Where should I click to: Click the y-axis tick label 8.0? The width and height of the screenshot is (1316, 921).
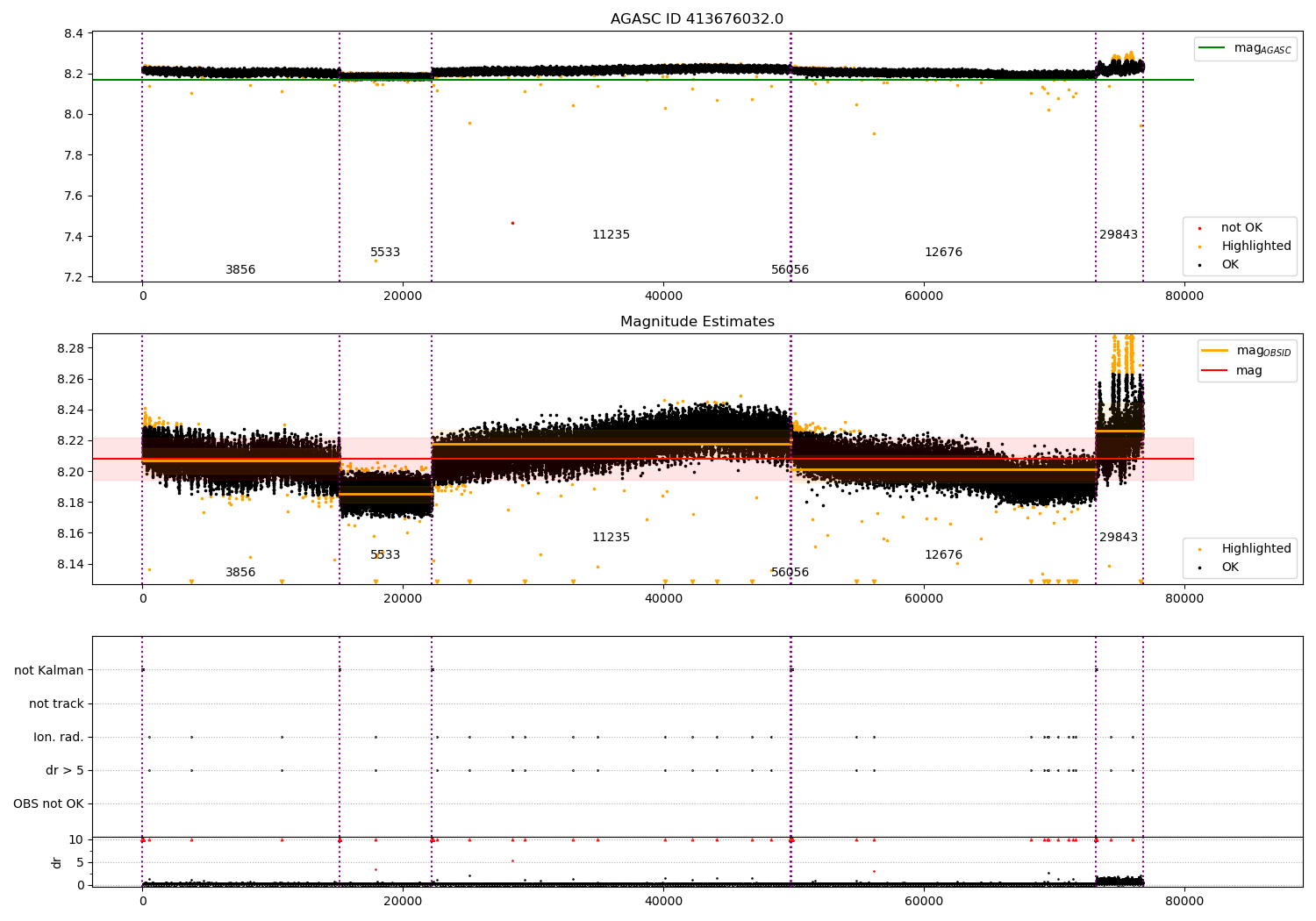(74, 115)
